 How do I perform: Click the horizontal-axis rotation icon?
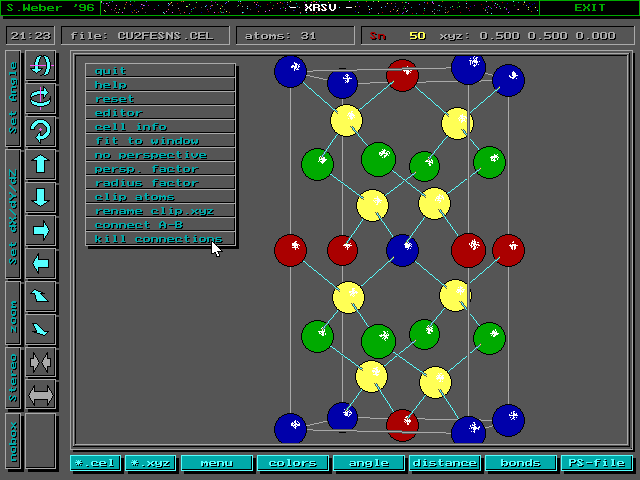click(40, 65)
